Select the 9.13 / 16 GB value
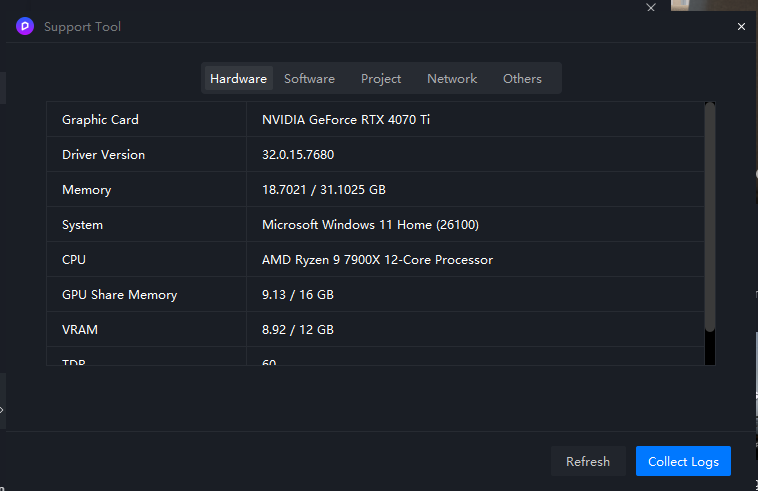Image resolution: width=758 pixels, height=491 pixels. click(297, 295)
